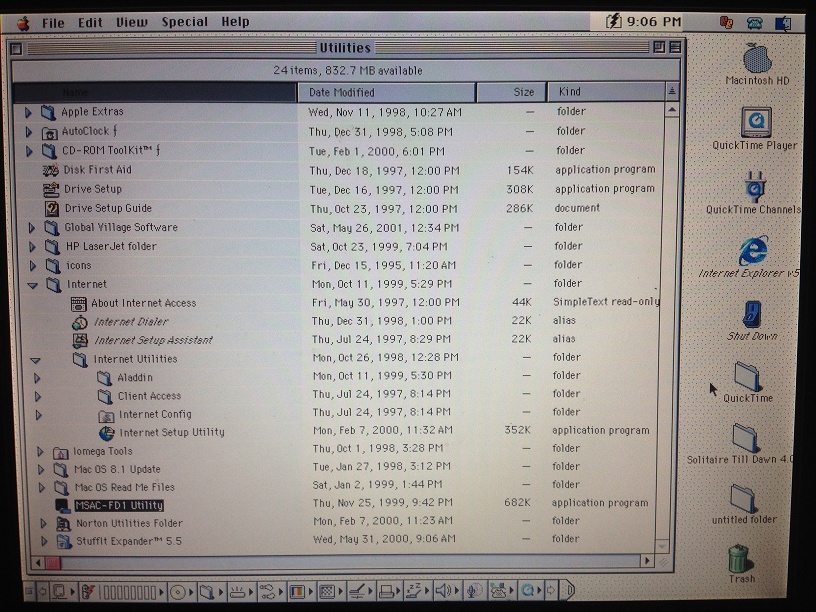This screenshot has height=612, width=816.
Task: Click the horizontal scrollbar right arrow
Action: coord(647,560)
